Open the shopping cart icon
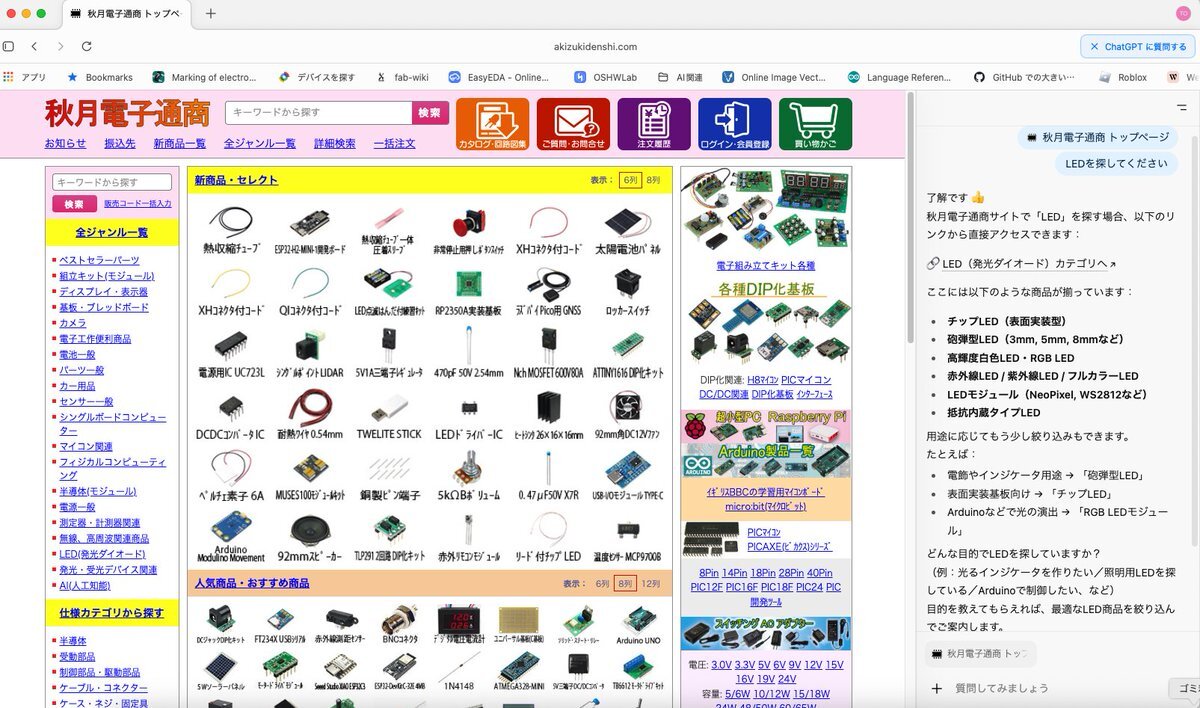This screenshot has width=1200, height=708. point(815,124)
